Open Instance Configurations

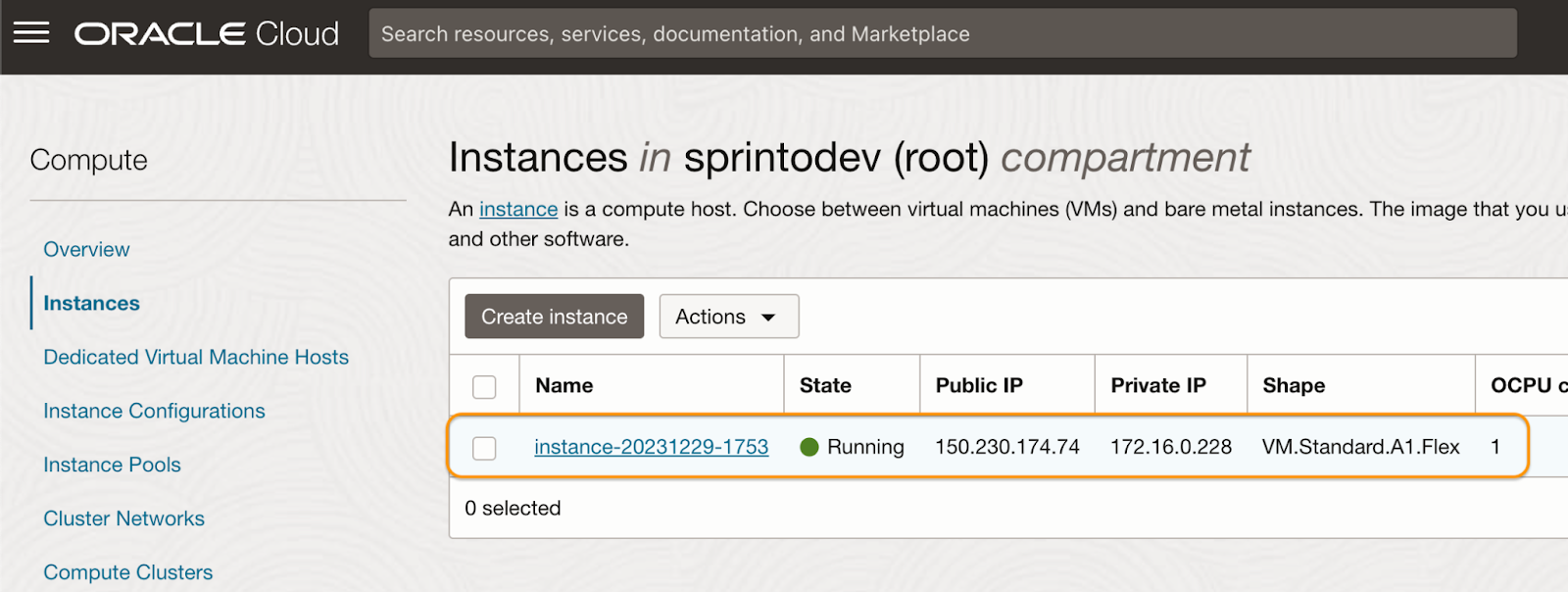[154, 411]
